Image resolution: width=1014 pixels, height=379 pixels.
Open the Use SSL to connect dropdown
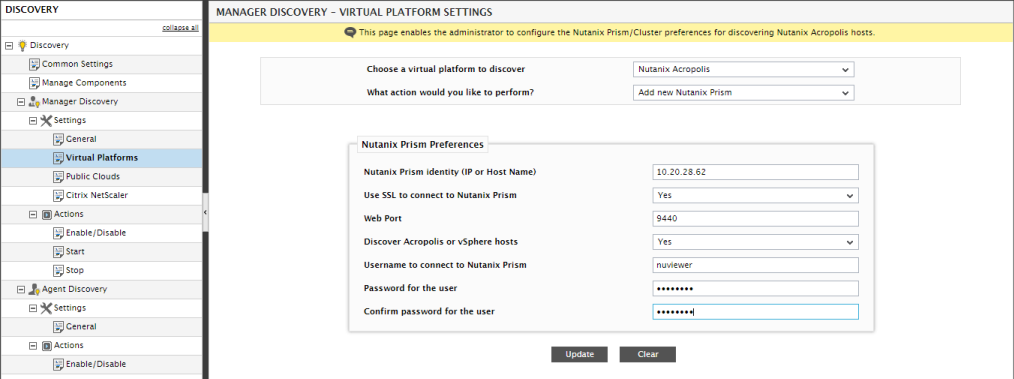click(755, 195)
